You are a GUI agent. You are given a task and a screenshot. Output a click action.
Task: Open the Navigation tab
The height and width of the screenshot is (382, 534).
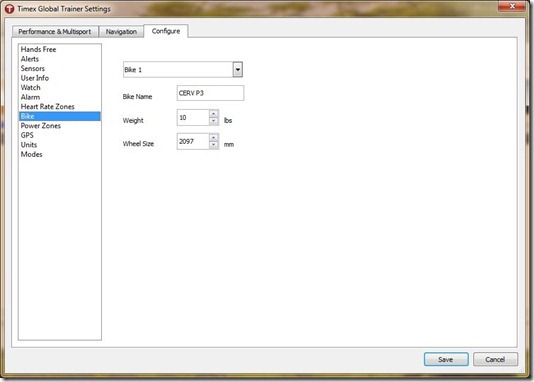coord(121,32)
